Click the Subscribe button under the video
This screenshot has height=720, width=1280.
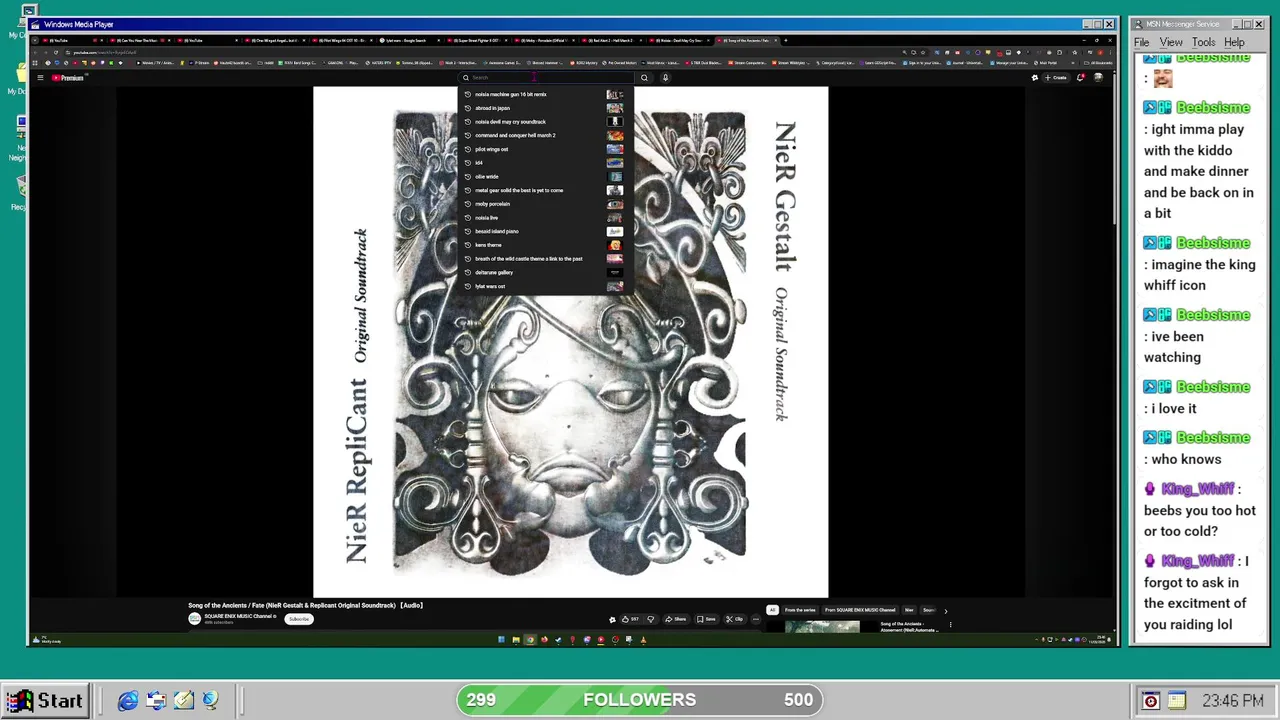coord(298,619)
